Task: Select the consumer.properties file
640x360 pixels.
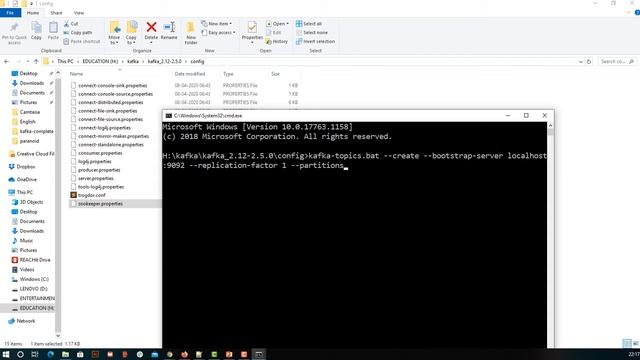Action: click(x=100, y=153)
